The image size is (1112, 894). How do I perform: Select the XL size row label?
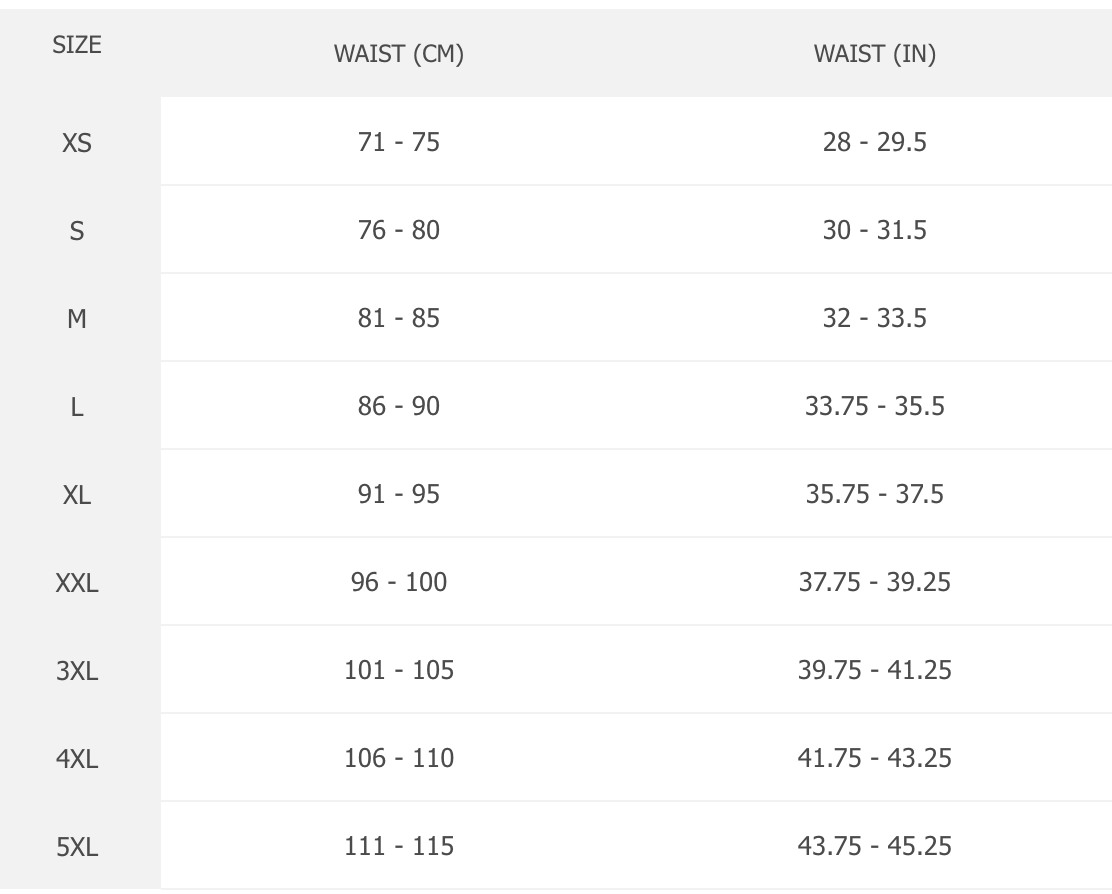coord(77,495)
